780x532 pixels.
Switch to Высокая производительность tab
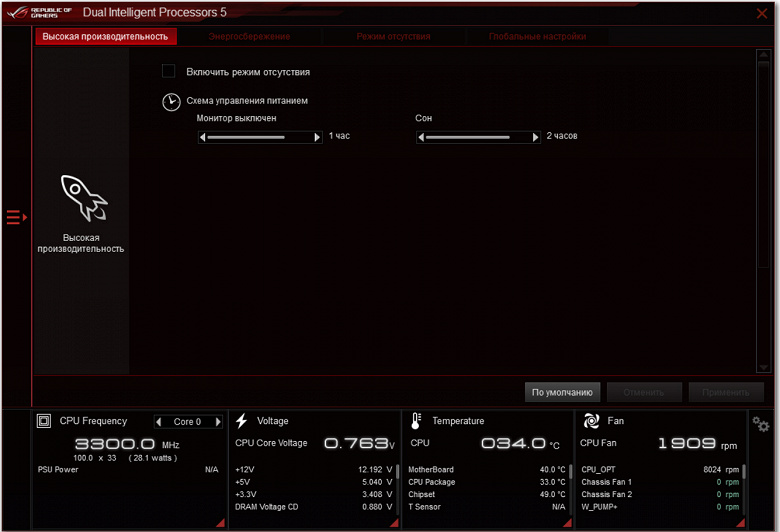[x=105, y=36]
